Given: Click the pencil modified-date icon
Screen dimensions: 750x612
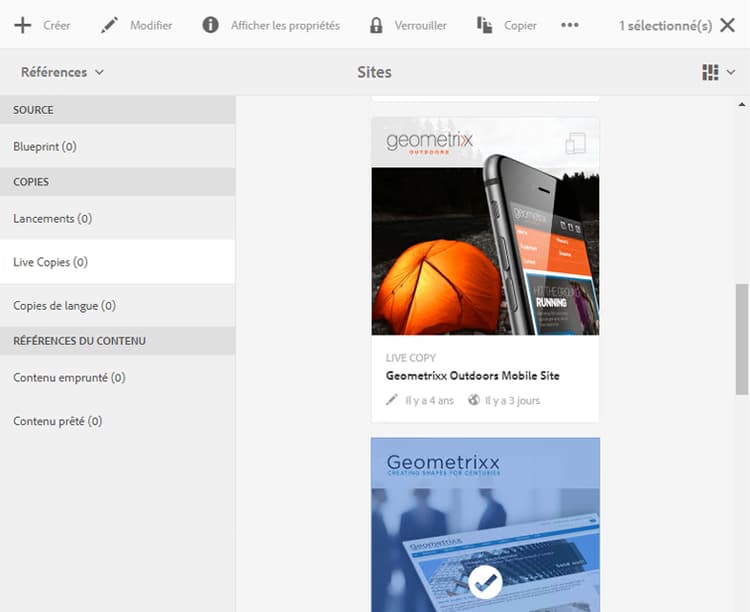Looking at the screenshot, I should tap(392, 400).
